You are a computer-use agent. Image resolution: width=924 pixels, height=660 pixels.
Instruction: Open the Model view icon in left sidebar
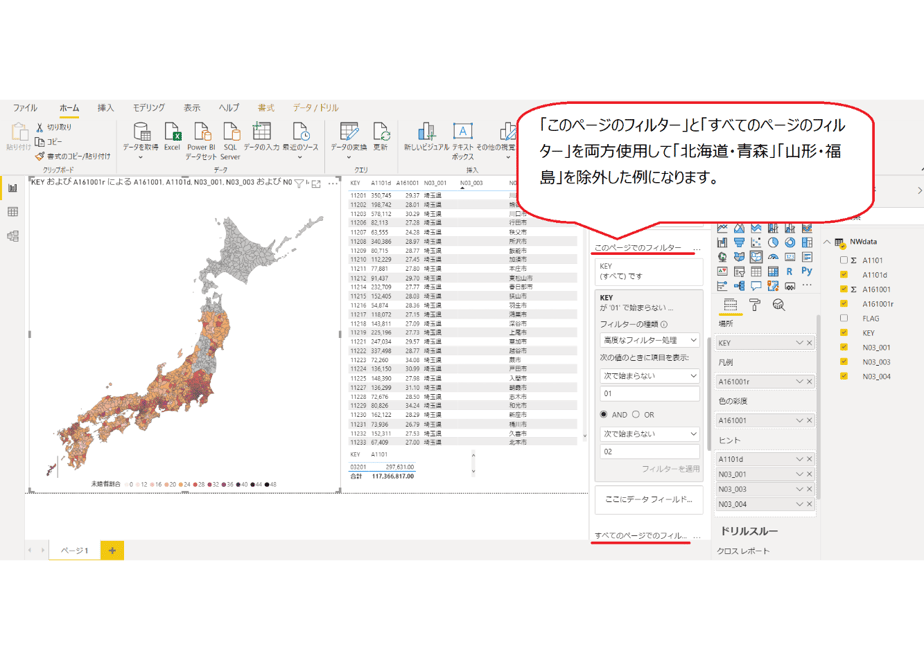(x=12, y=236)
